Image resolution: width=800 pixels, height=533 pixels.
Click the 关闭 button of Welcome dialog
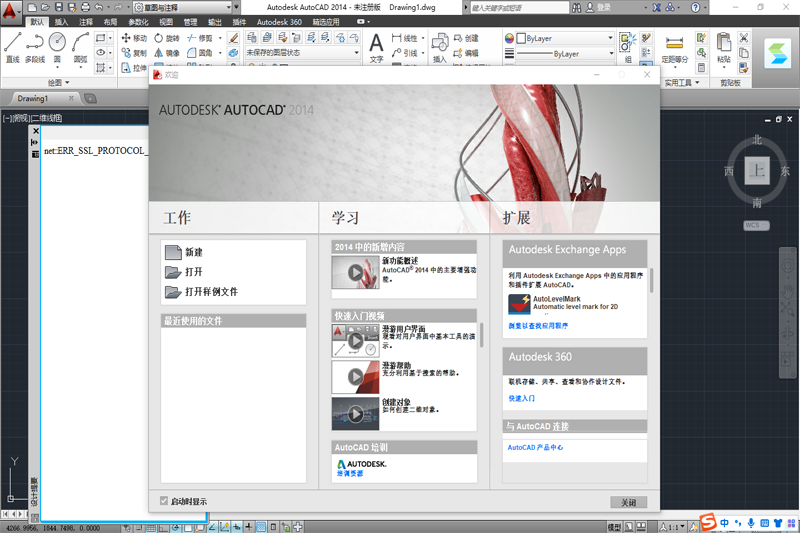(629, 502)
